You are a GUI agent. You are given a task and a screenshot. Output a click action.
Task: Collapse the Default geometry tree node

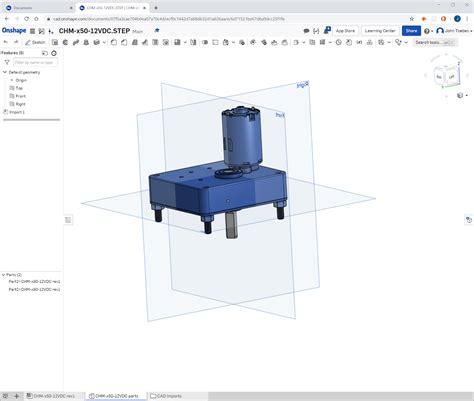click(5, 72)
